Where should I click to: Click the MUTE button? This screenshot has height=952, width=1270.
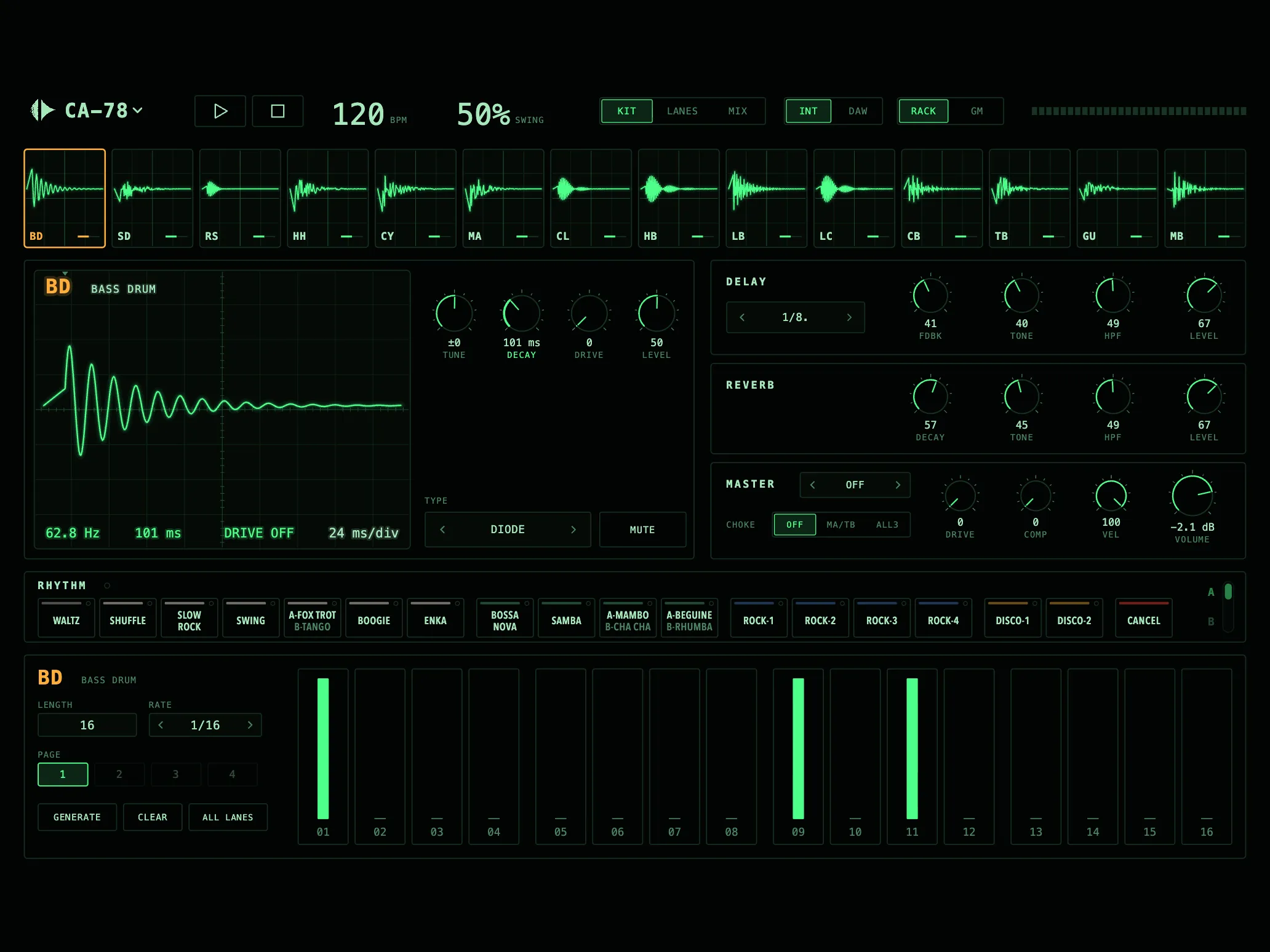click(642, 530)
